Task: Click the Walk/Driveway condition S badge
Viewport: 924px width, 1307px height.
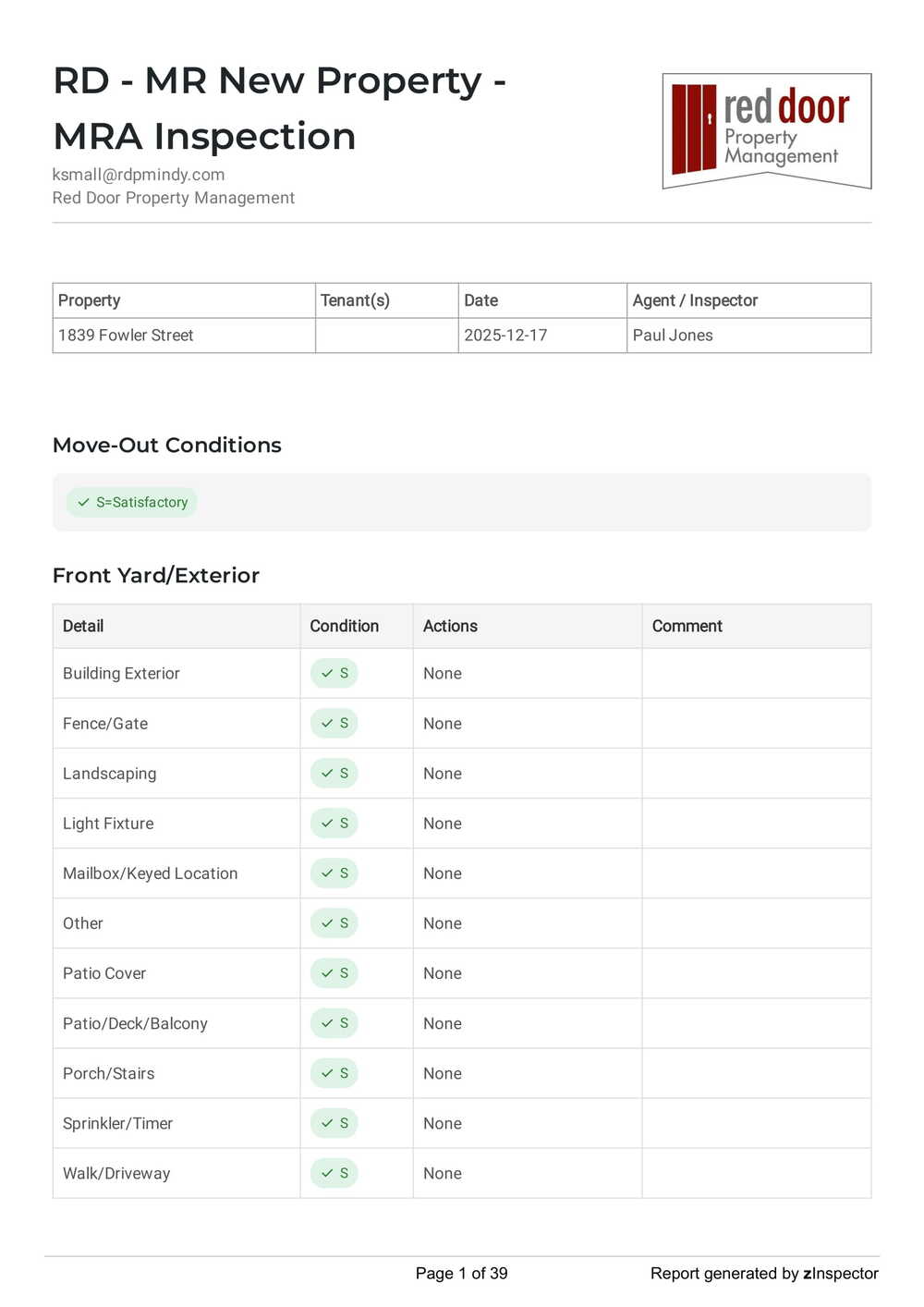Action: 334,1173
